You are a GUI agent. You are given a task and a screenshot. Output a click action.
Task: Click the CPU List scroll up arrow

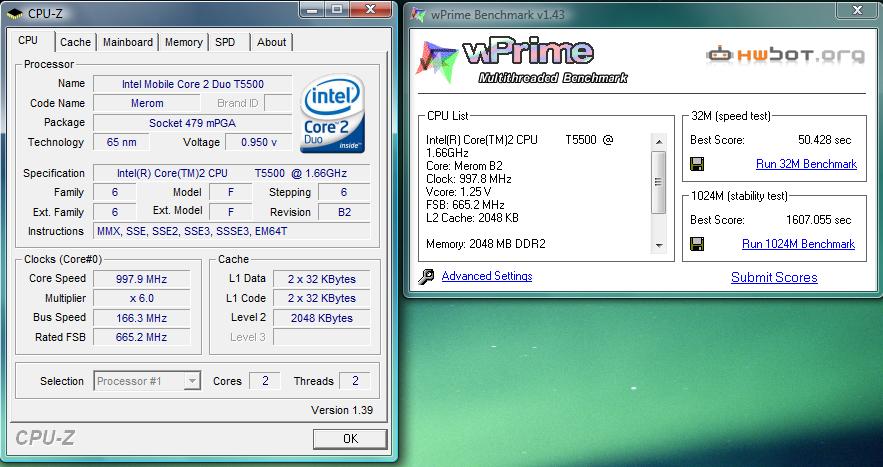[659, 142]
